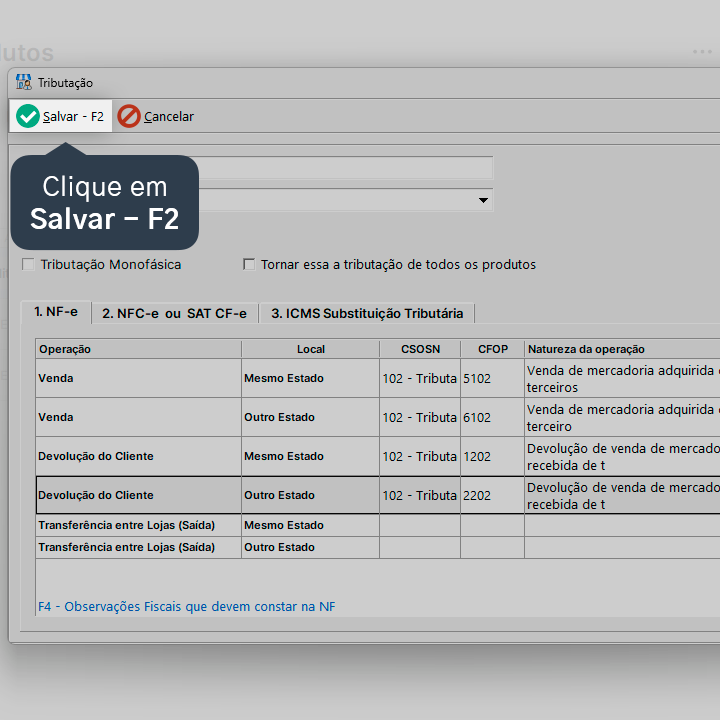
Task: Expand the dropdown arrow below the text field
Action: coord(483,200)
